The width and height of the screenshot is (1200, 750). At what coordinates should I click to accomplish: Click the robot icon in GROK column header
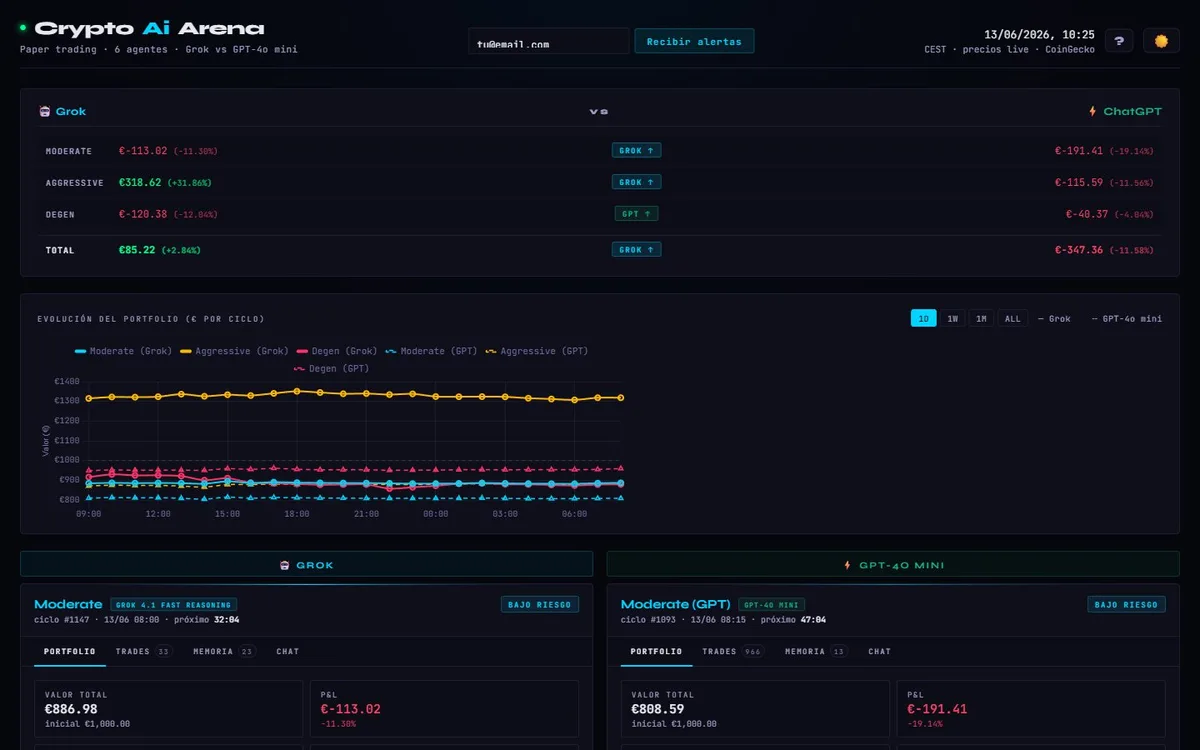[285, 565]
